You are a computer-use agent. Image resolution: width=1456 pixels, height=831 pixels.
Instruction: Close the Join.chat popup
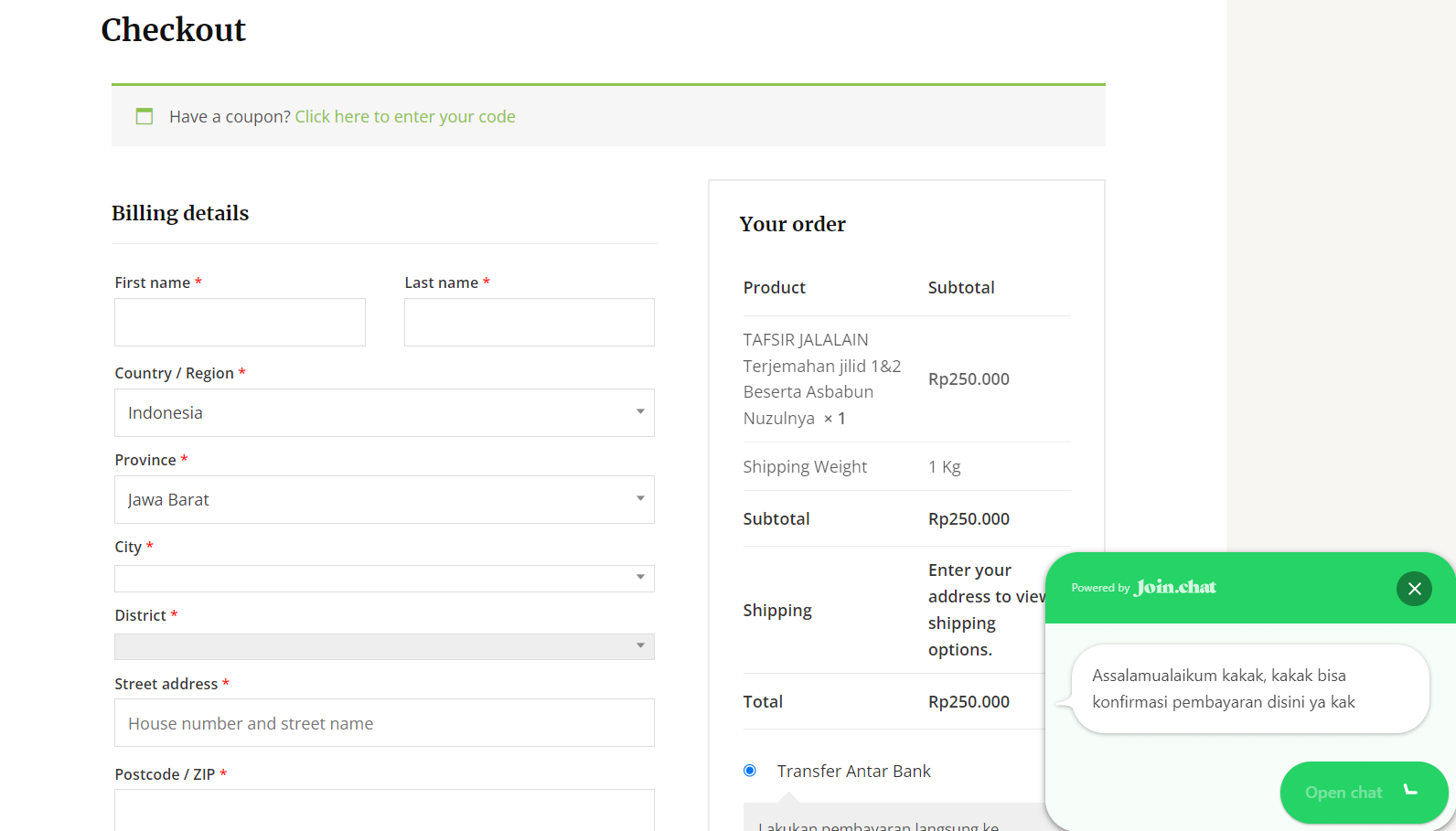coord(1414,589)
